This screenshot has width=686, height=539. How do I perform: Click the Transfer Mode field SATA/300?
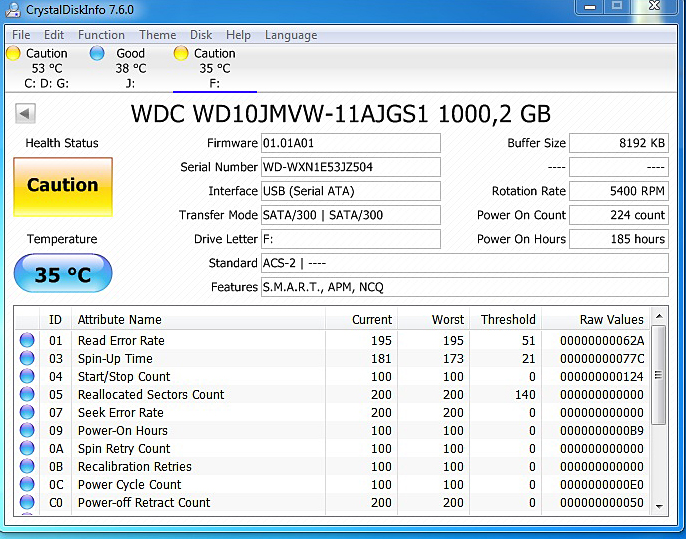(x=350, y=215)
